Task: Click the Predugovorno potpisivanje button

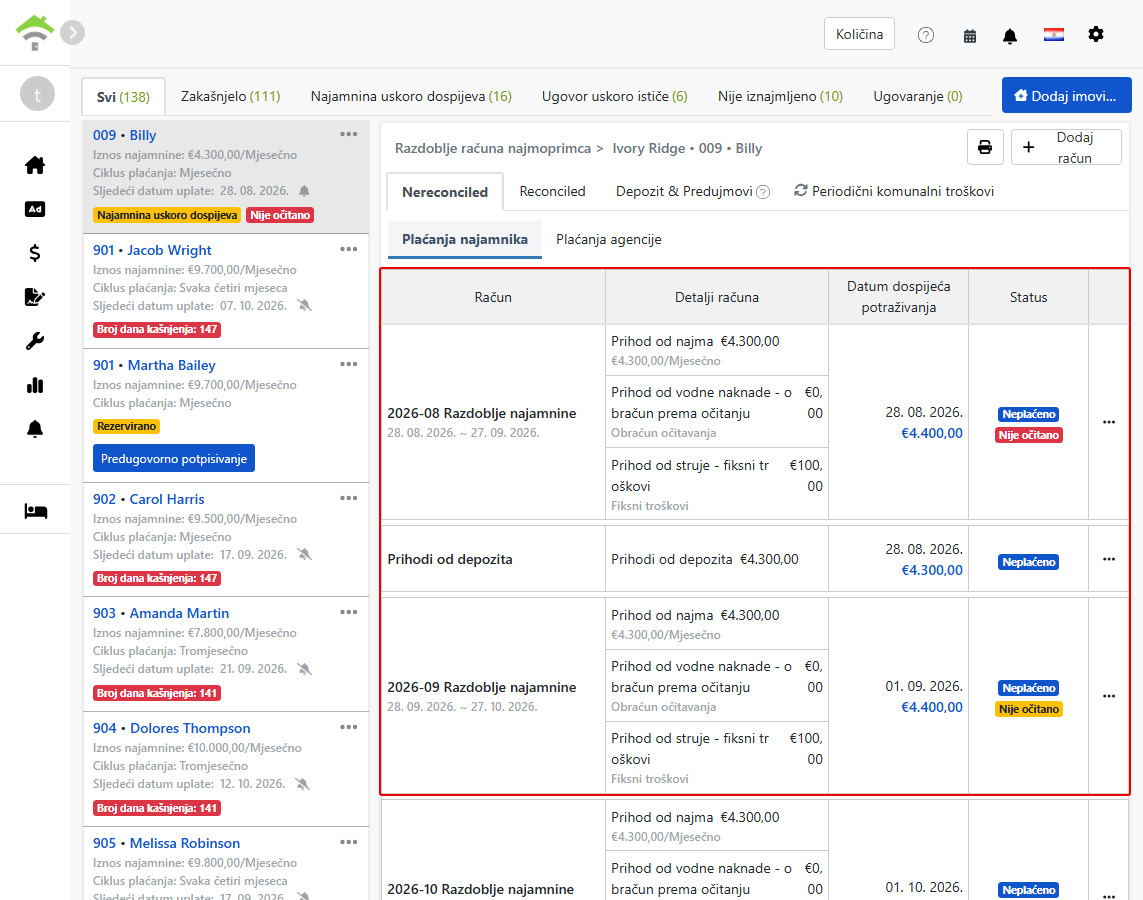Action: (x=174, y=458)
